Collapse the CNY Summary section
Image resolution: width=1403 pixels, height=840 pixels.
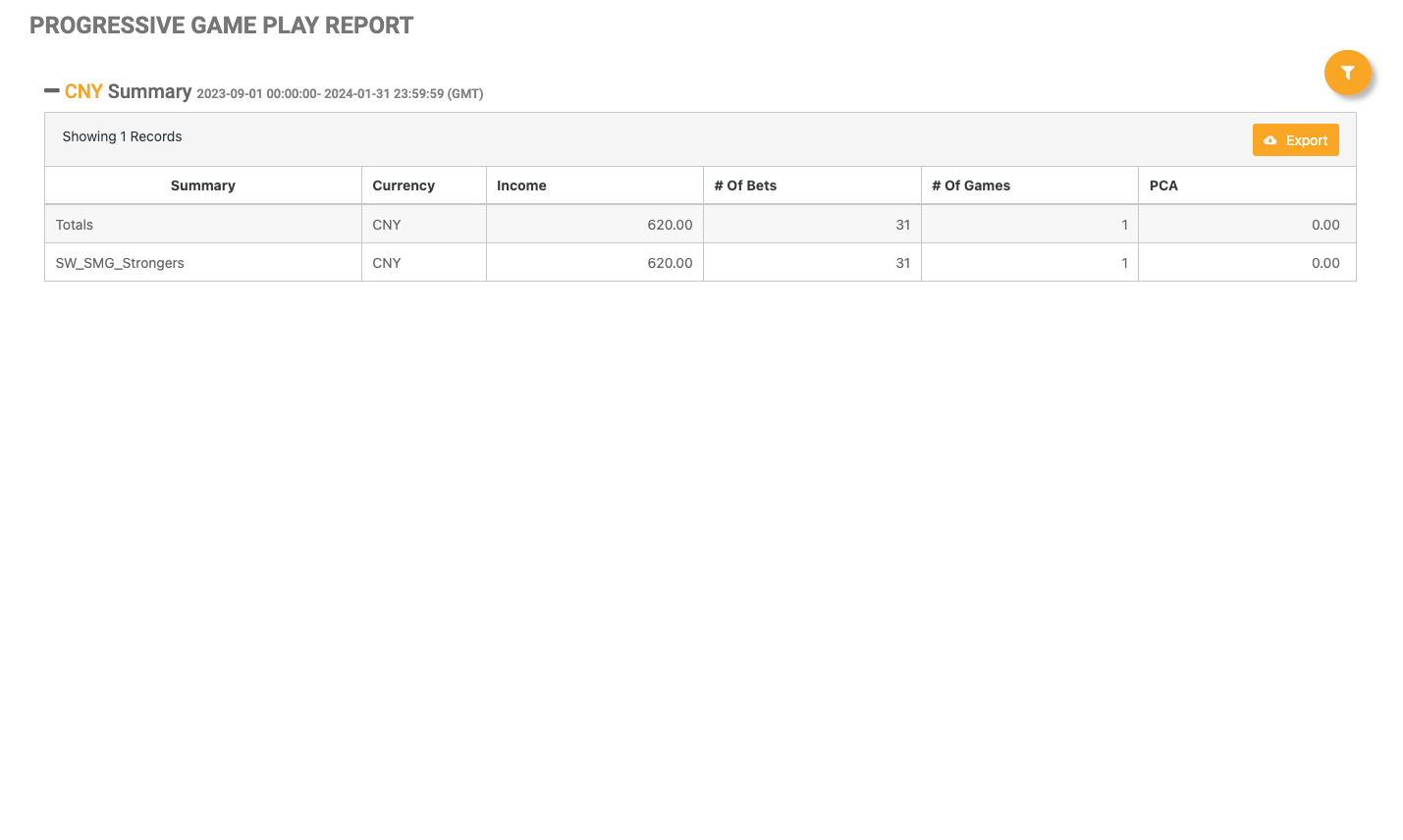(52, 91)
